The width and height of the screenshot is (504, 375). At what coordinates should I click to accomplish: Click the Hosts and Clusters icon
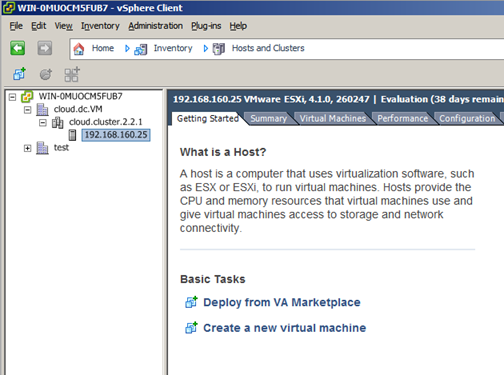219,49
